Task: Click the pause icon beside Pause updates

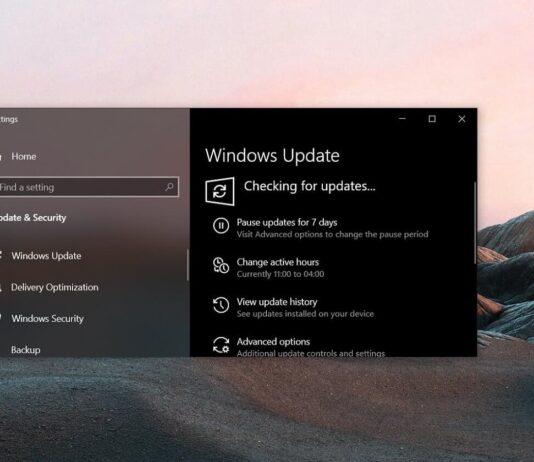Action: click(x=221, y=225)
